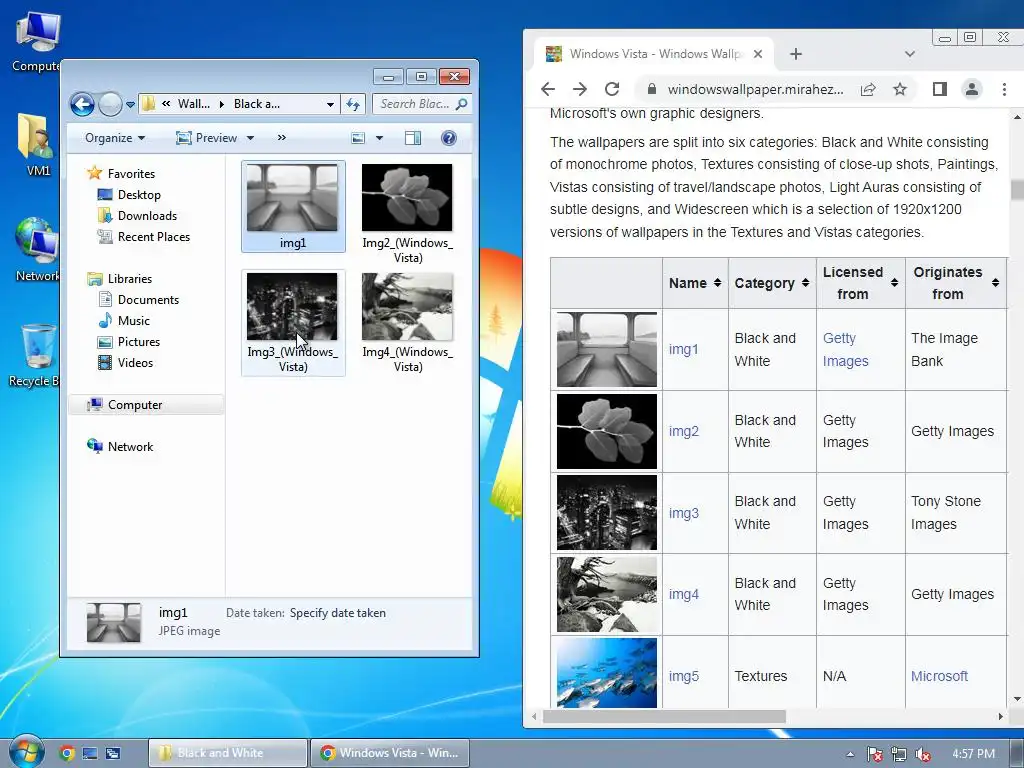Click the Chrome horizontal scrollbar
Image resolution: width=1024 pixels, height=768 pixels.
click(664, 716)
